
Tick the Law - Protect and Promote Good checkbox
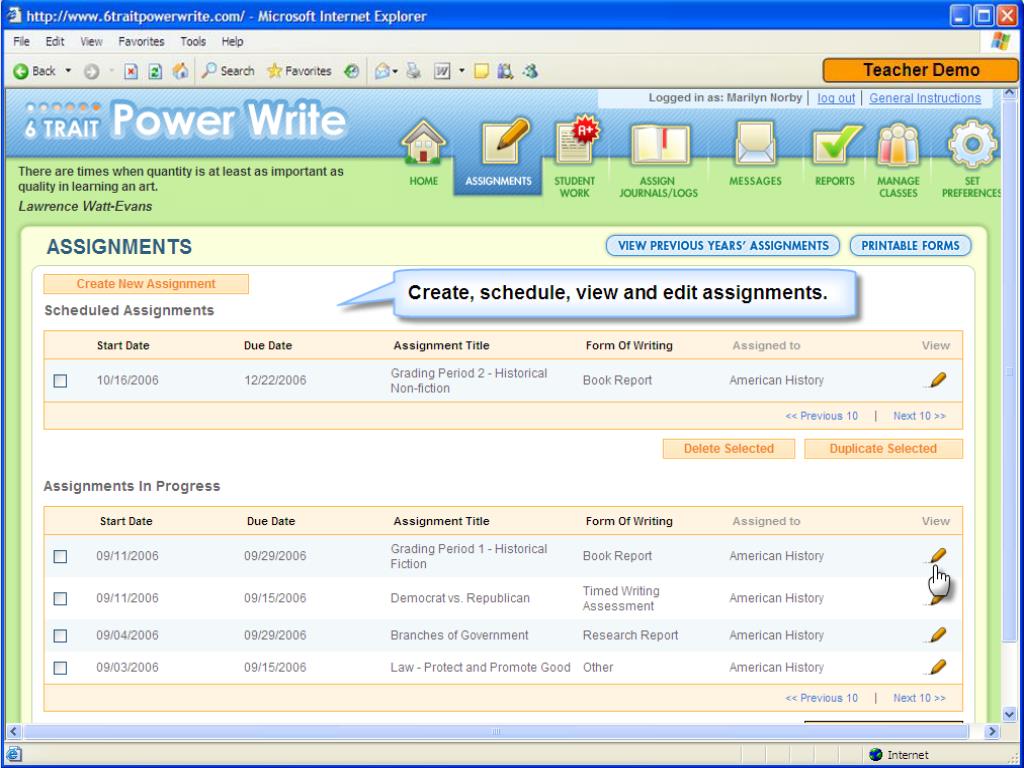(x=60, y=668)
